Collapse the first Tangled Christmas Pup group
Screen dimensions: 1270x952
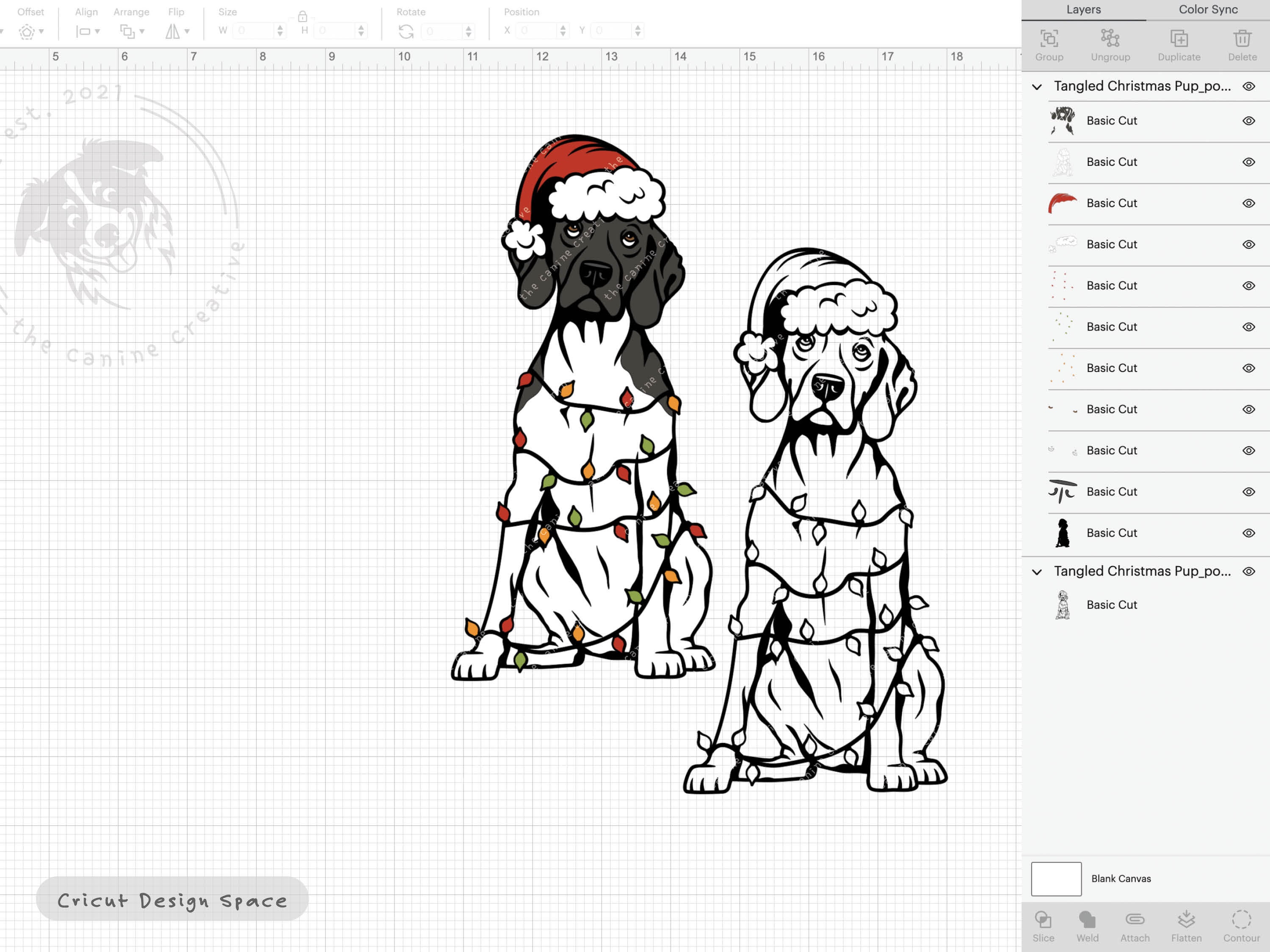[x=1037, y=86]
